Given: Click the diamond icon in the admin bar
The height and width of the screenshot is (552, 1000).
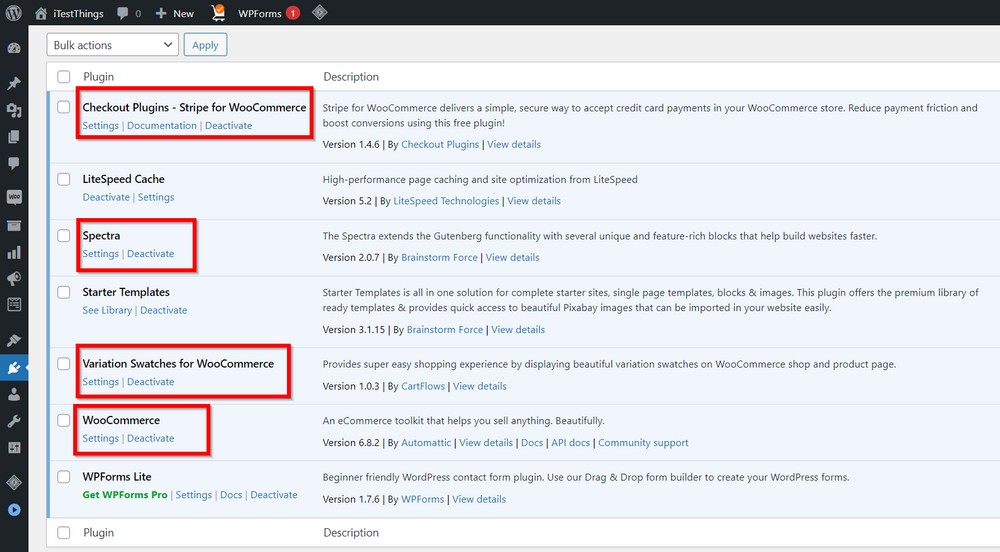Looking at the screenshot, I should pos(320,12).
